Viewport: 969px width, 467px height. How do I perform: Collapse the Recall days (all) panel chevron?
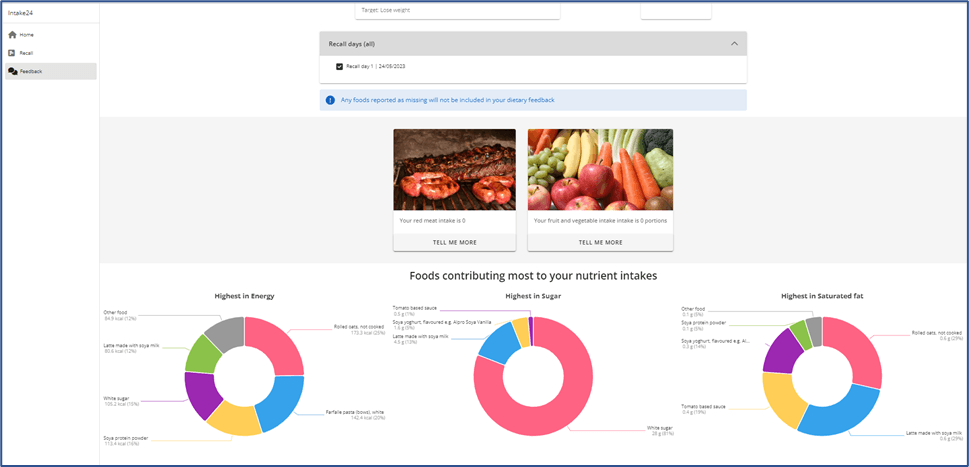[734, 44]
